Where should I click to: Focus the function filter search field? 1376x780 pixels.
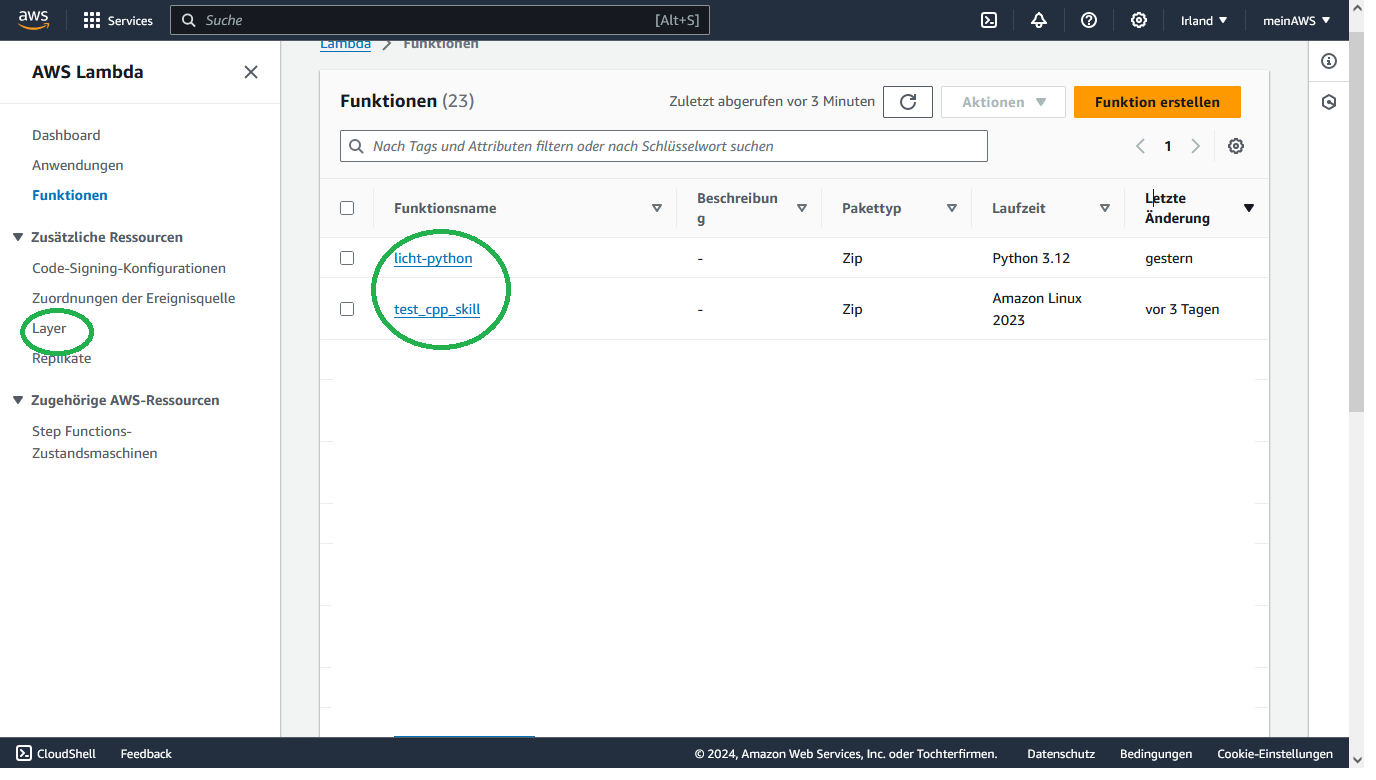[x=664, y=146]
